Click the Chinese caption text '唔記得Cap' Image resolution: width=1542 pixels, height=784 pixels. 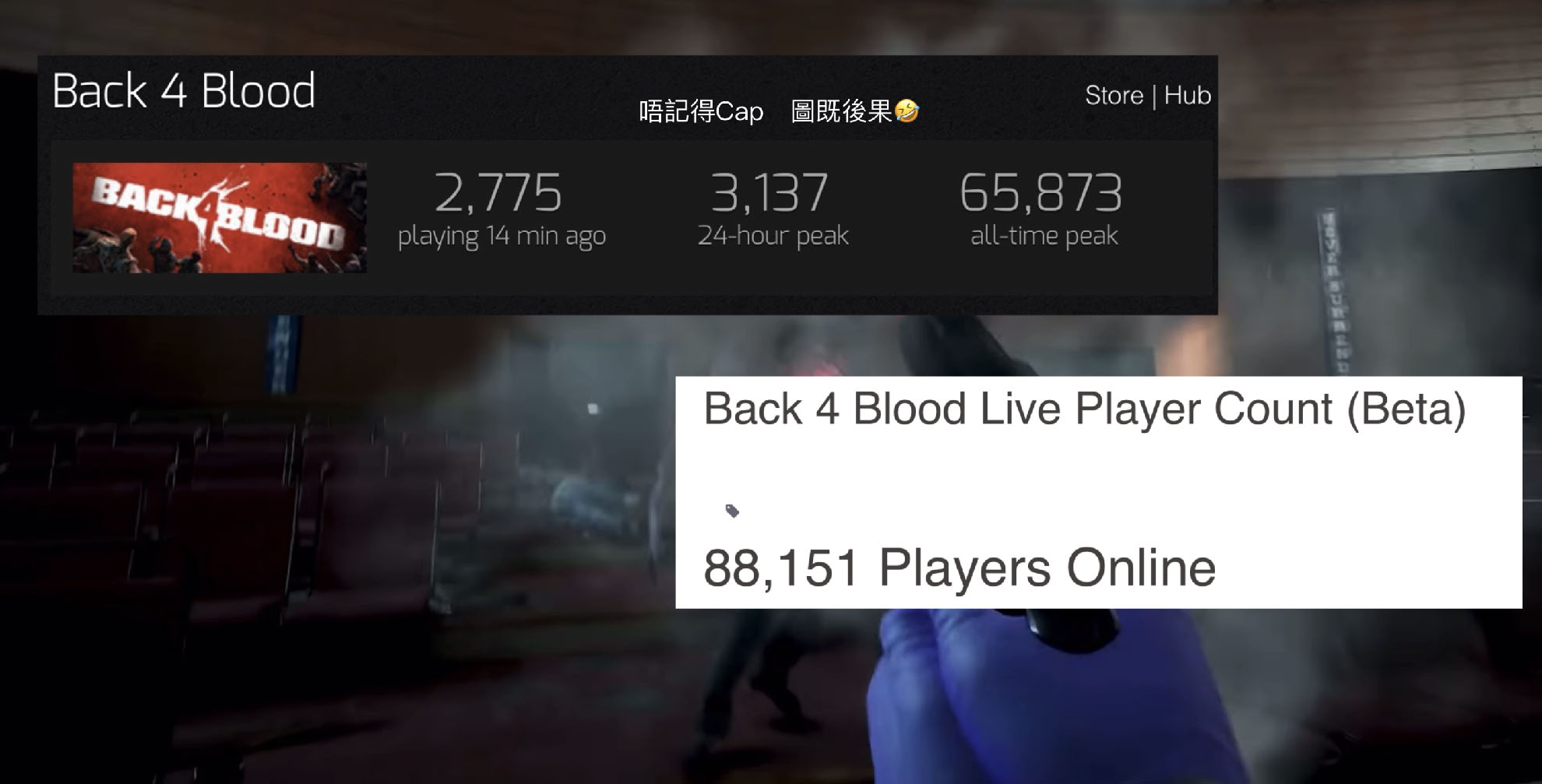point(701,111)
